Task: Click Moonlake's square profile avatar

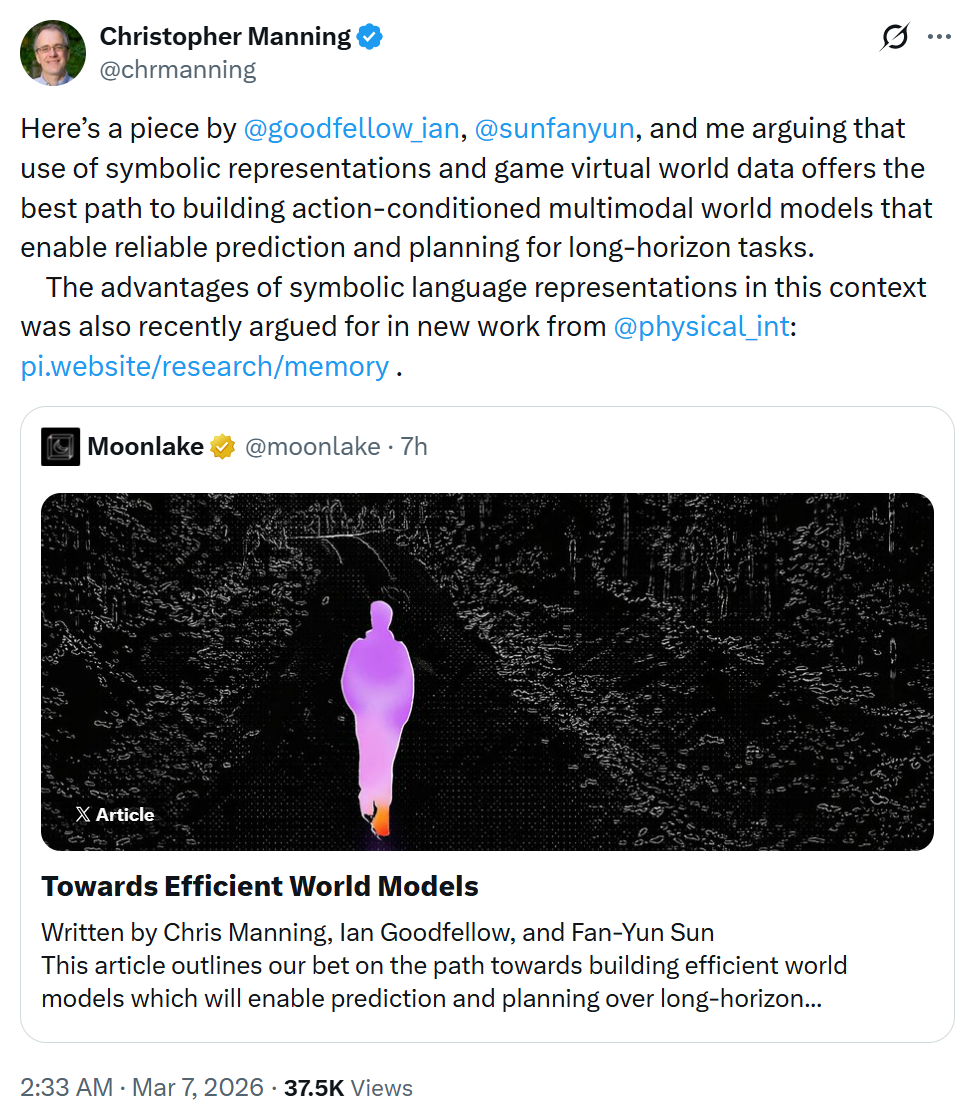Action: [x=60, y=446]
